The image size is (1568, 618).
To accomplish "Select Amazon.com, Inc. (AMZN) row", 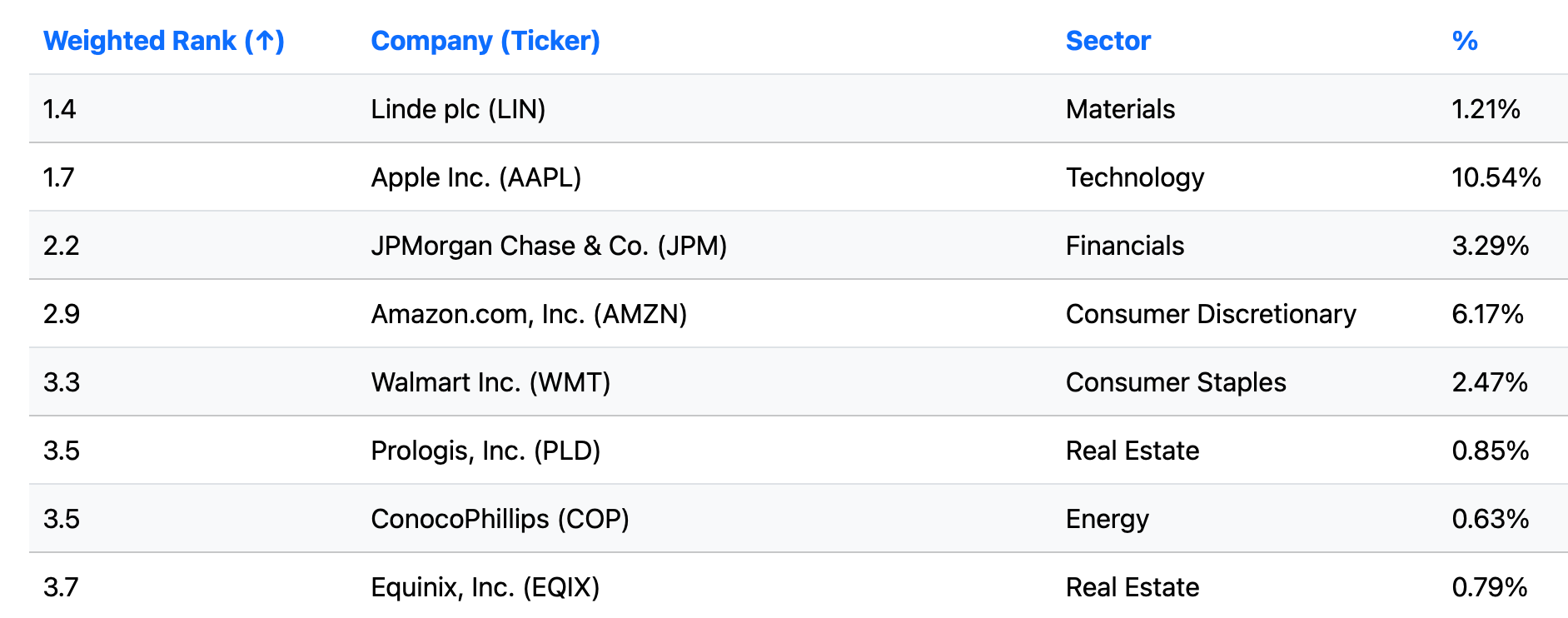I will pyautogui.click(x=799, y=314).
